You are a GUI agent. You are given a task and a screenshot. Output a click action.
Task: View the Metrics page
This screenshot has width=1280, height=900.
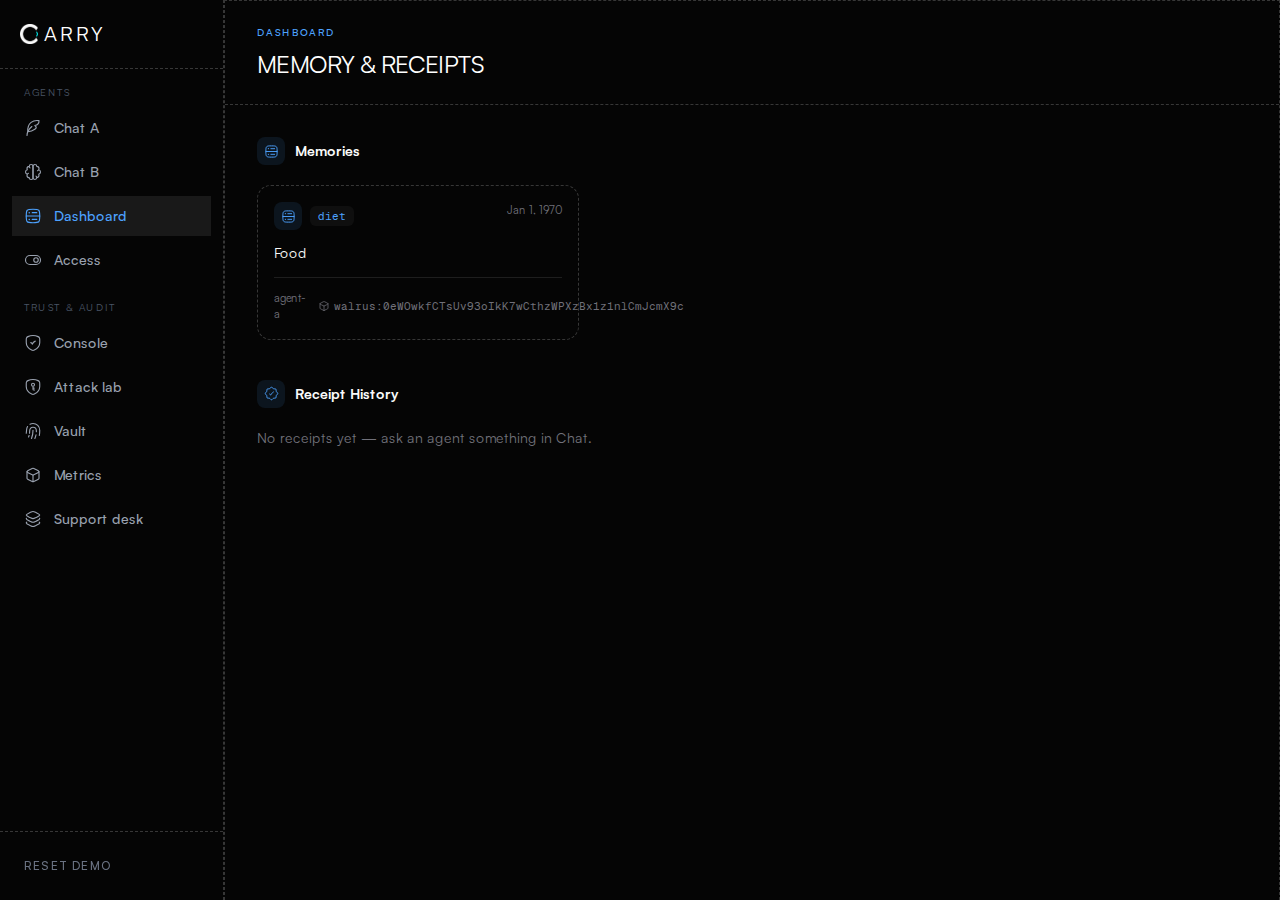111,475
